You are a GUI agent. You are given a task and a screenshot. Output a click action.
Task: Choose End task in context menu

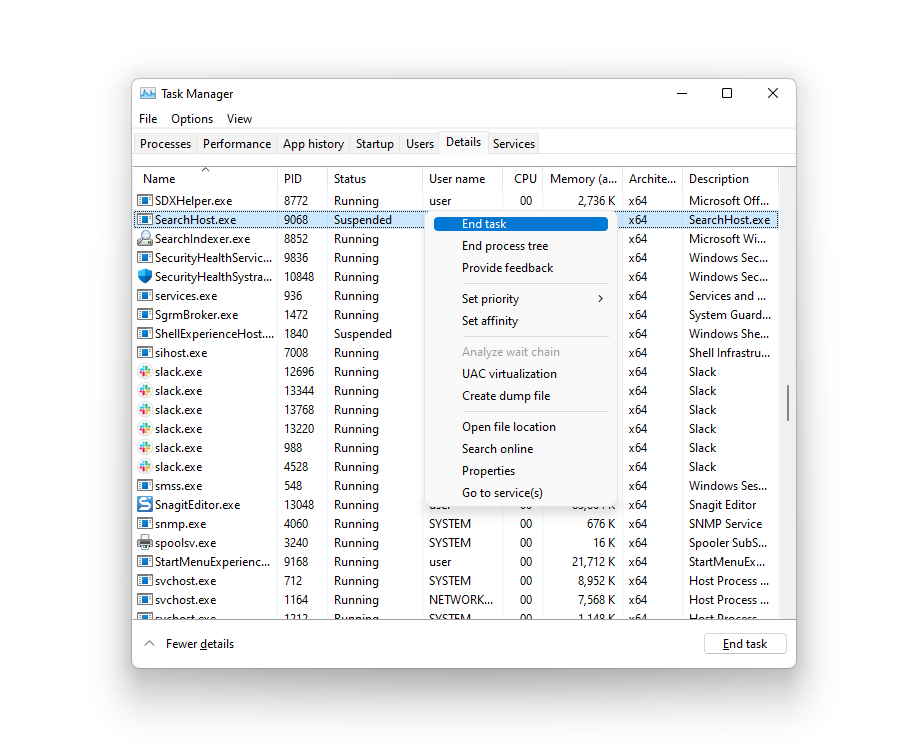coord(521,224)
